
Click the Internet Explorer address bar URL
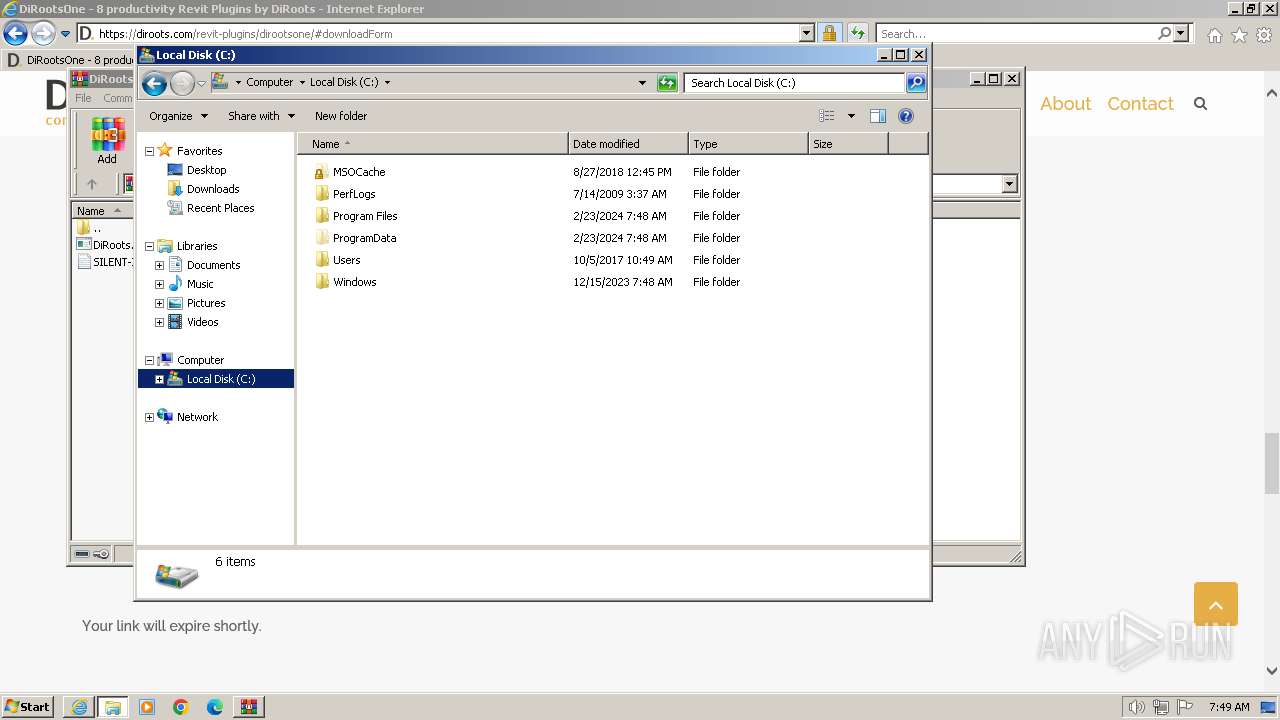click(x=245, y=34)
